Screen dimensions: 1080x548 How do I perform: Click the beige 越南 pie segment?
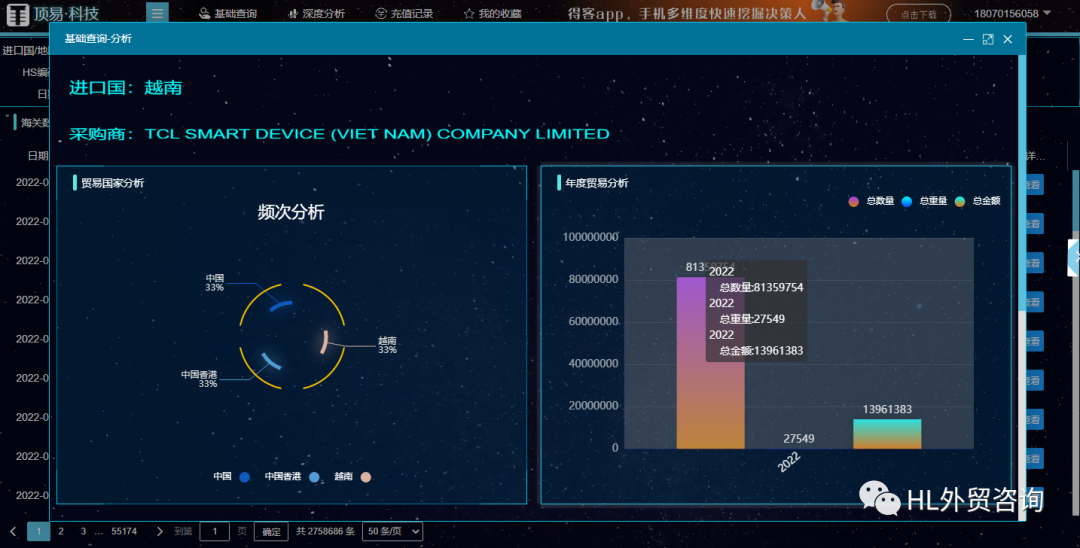coord(324,341)
